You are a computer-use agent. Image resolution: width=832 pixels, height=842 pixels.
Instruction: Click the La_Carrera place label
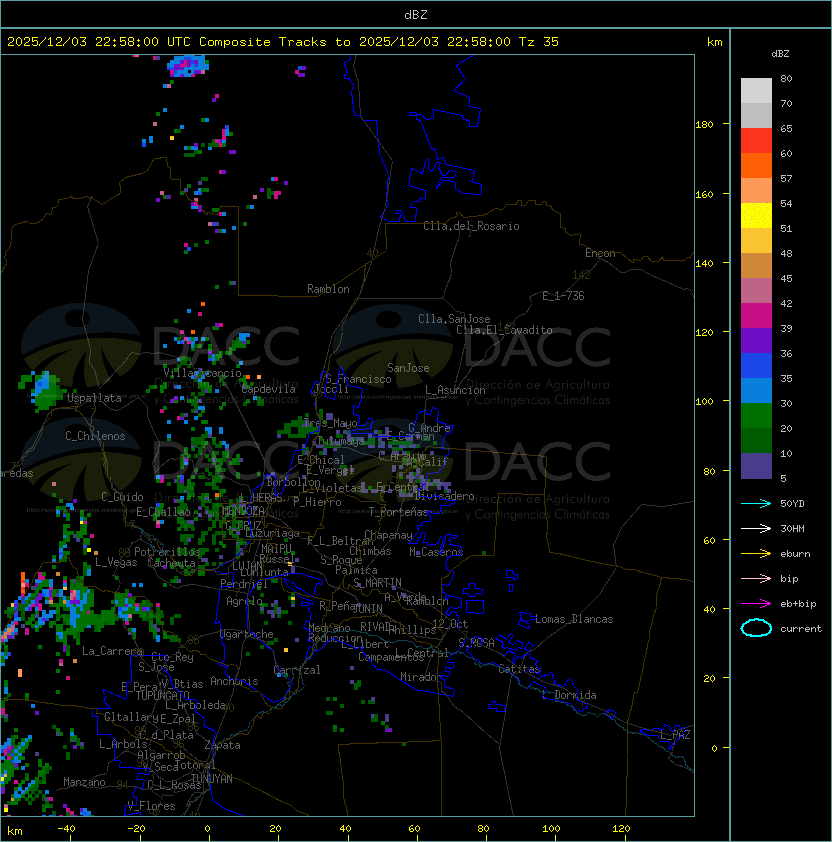112,651
